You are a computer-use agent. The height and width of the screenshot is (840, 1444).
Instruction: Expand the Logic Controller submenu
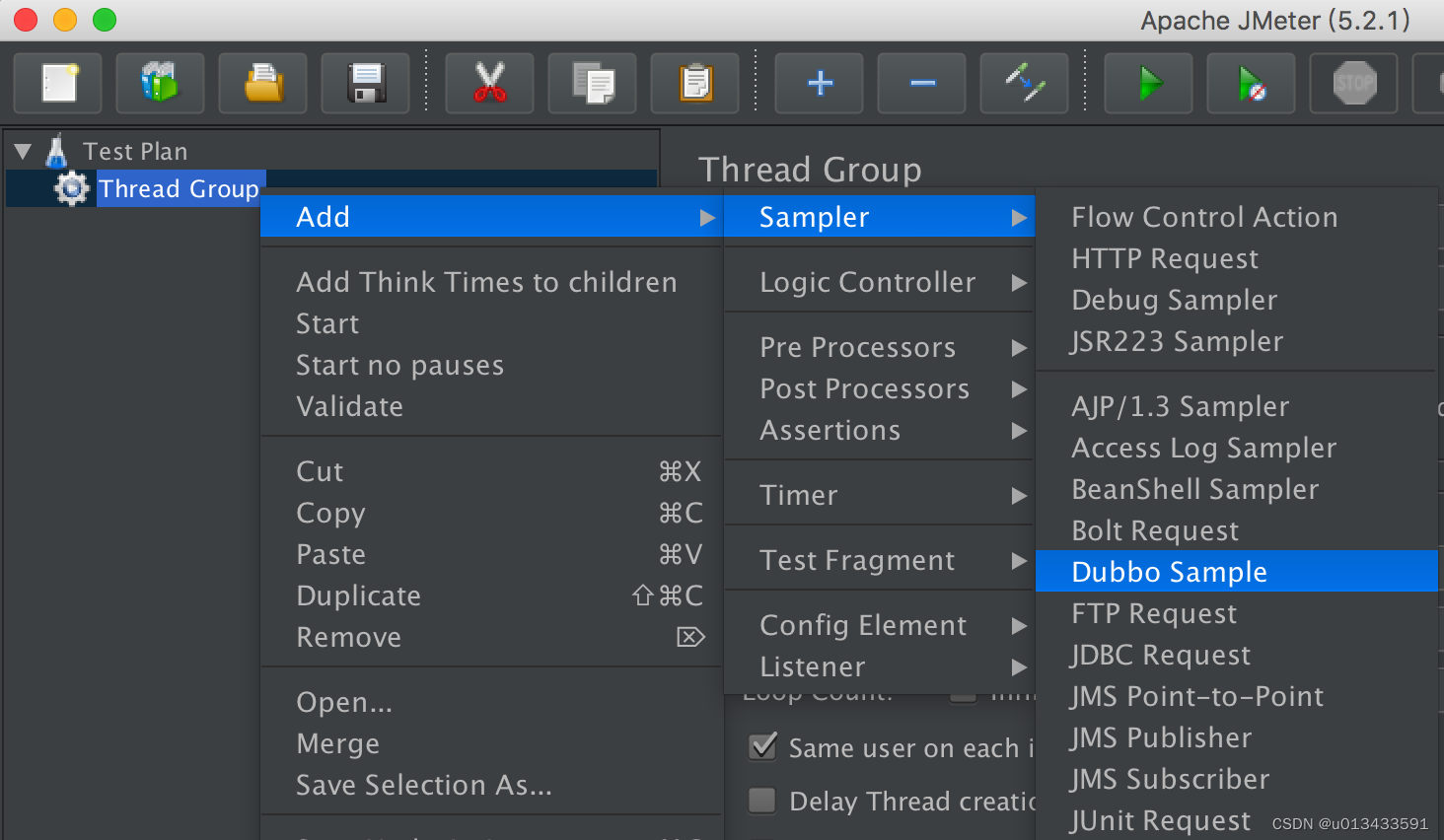[x=879, y=282]
